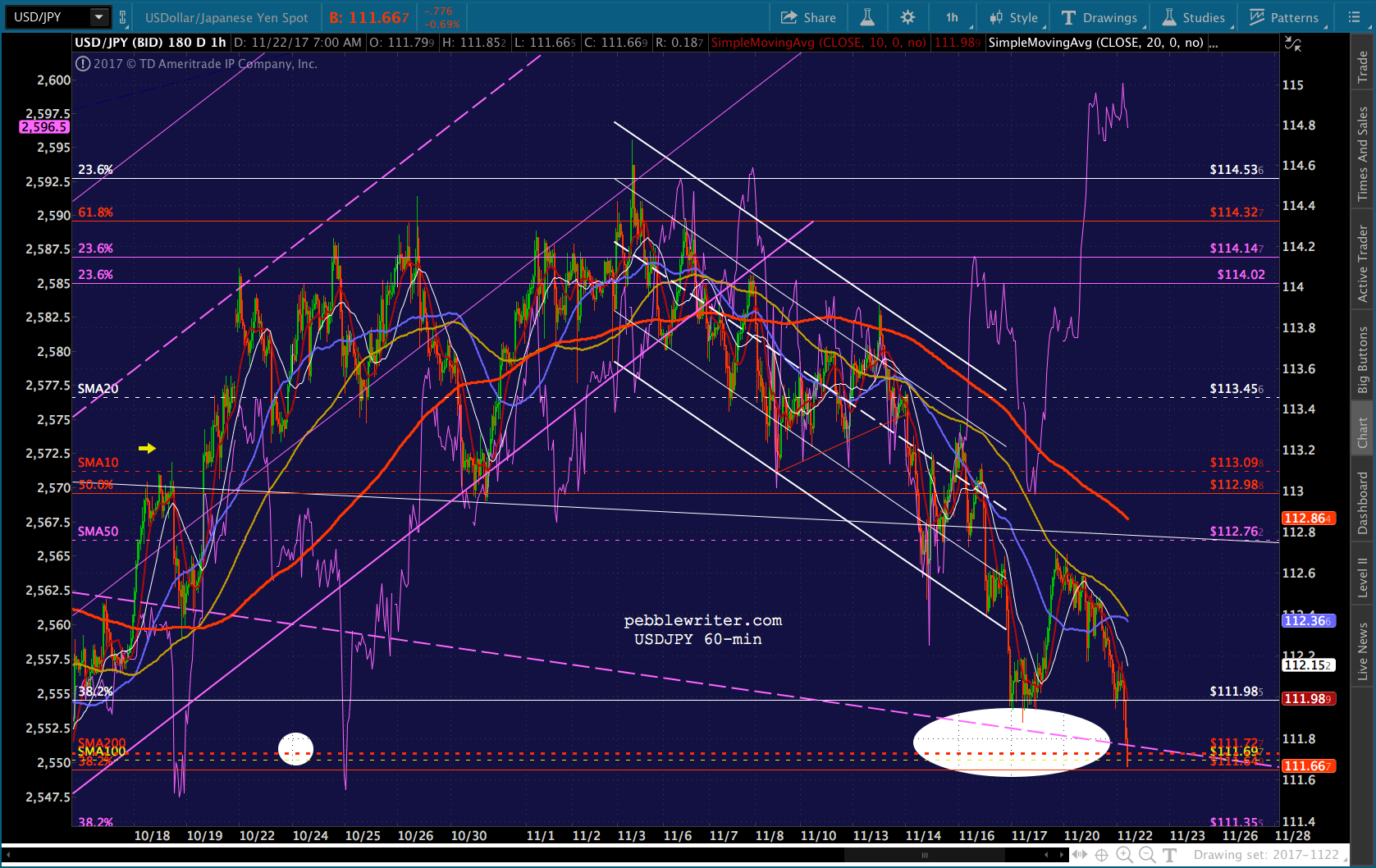Select the Chart side tab

coord(1363,432)
